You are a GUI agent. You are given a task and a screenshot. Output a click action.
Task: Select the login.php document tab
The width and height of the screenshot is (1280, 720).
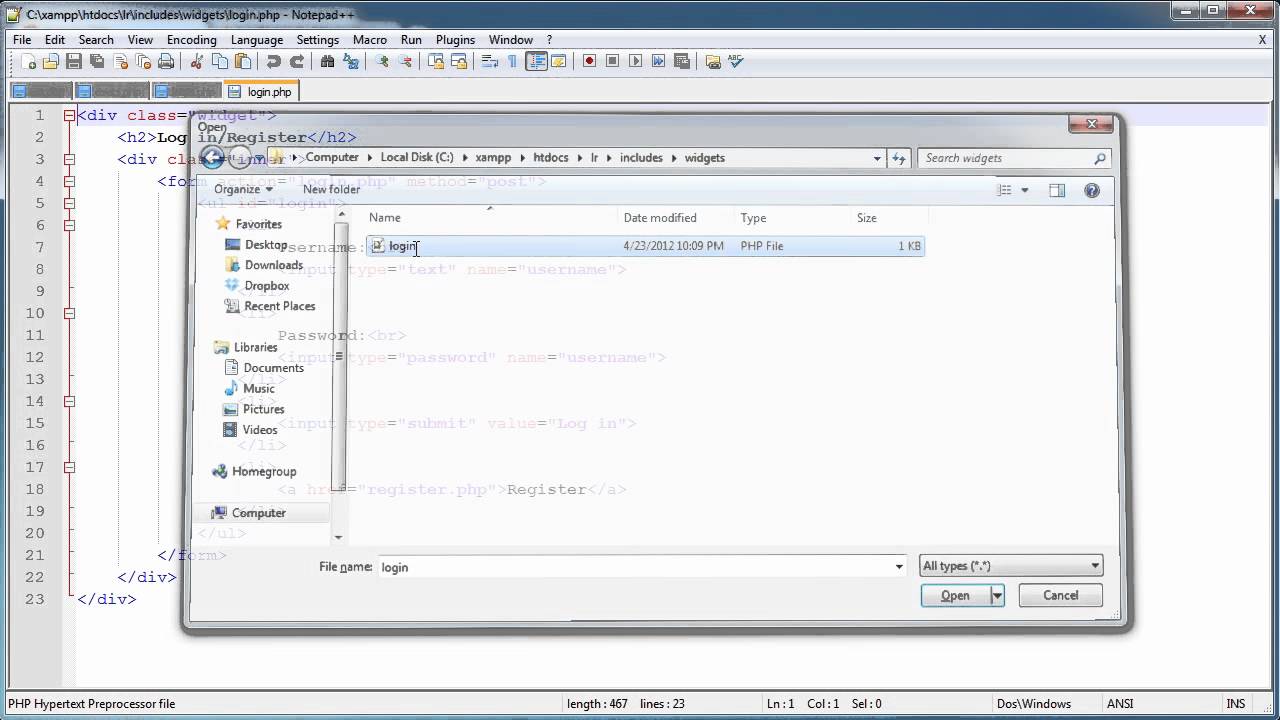261,91
